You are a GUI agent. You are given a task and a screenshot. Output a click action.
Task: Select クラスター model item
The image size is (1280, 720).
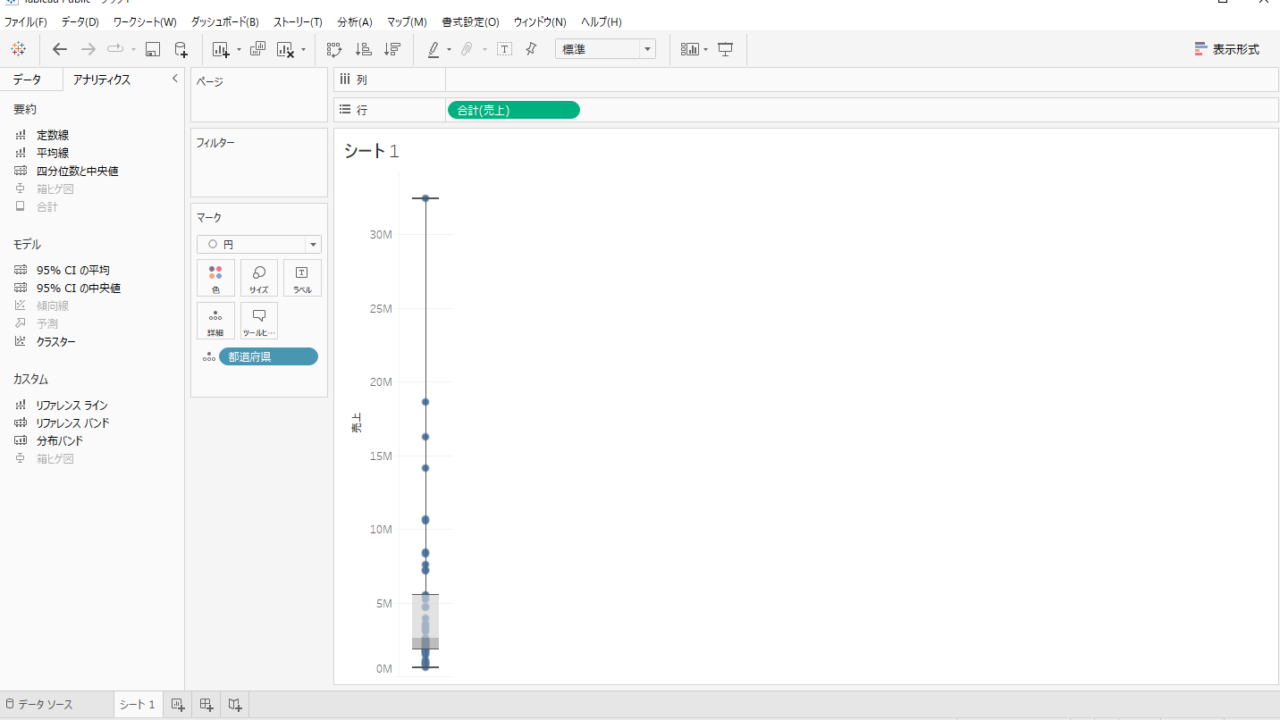(x=55, y=342)
